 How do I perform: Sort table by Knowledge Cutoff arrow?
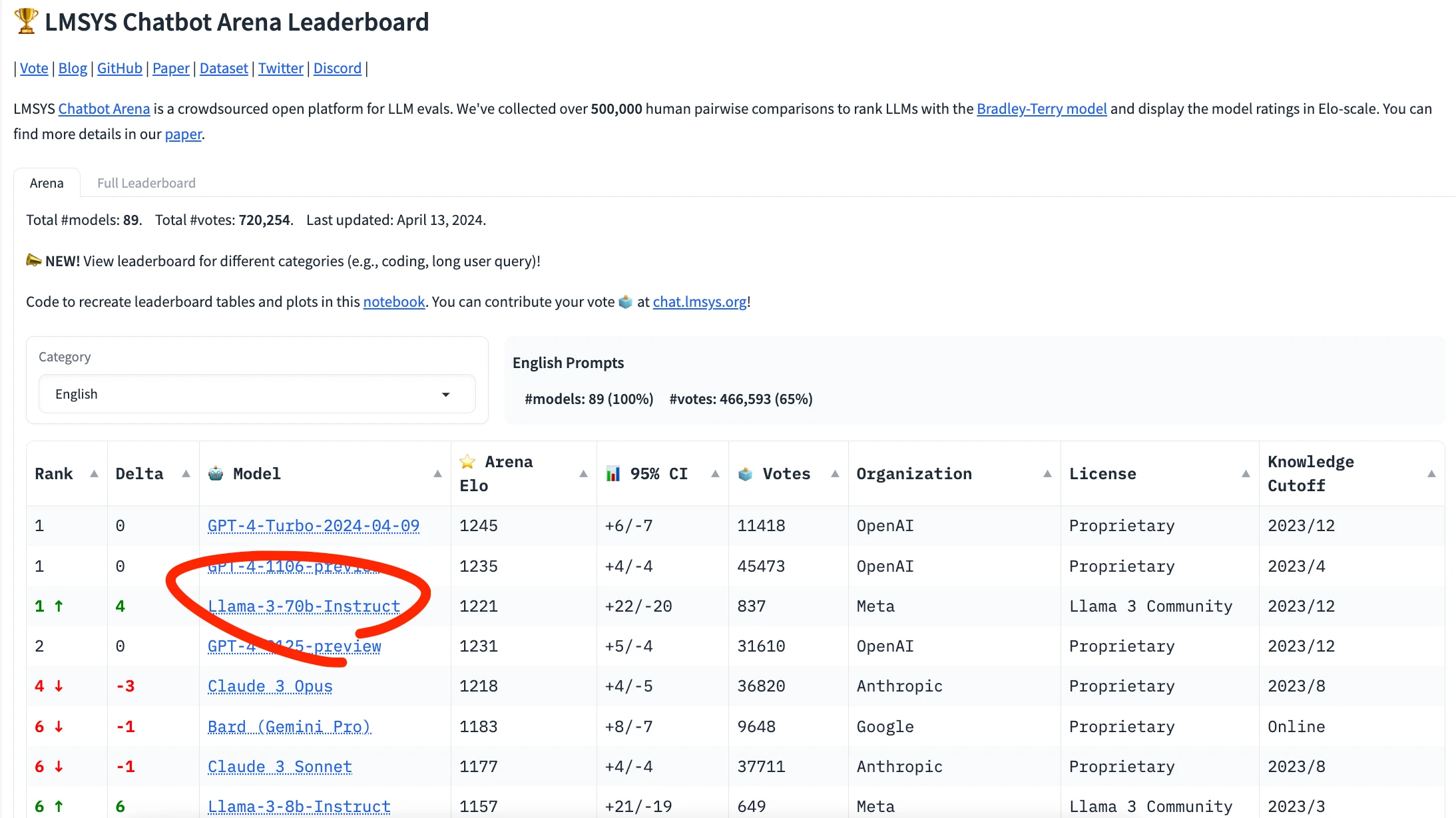[x=1431, y=474]
